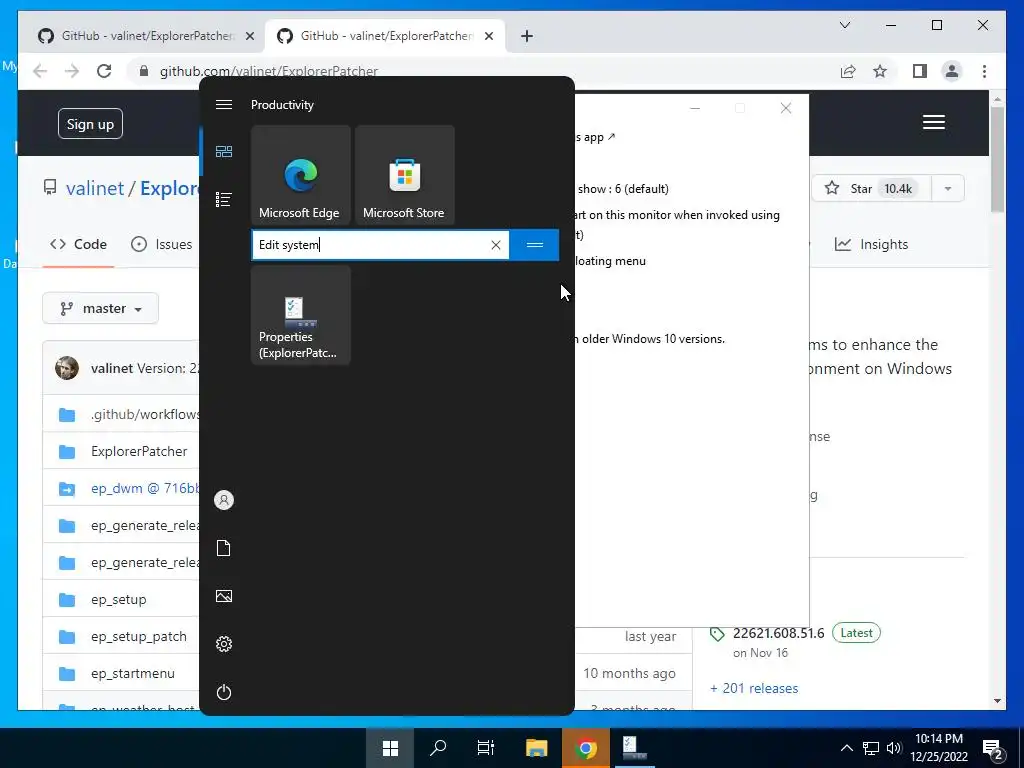The width and height of the screenshot is (1024, 768).
Task: Open Pictures from the Start sidebar
Action: [224, 596]
